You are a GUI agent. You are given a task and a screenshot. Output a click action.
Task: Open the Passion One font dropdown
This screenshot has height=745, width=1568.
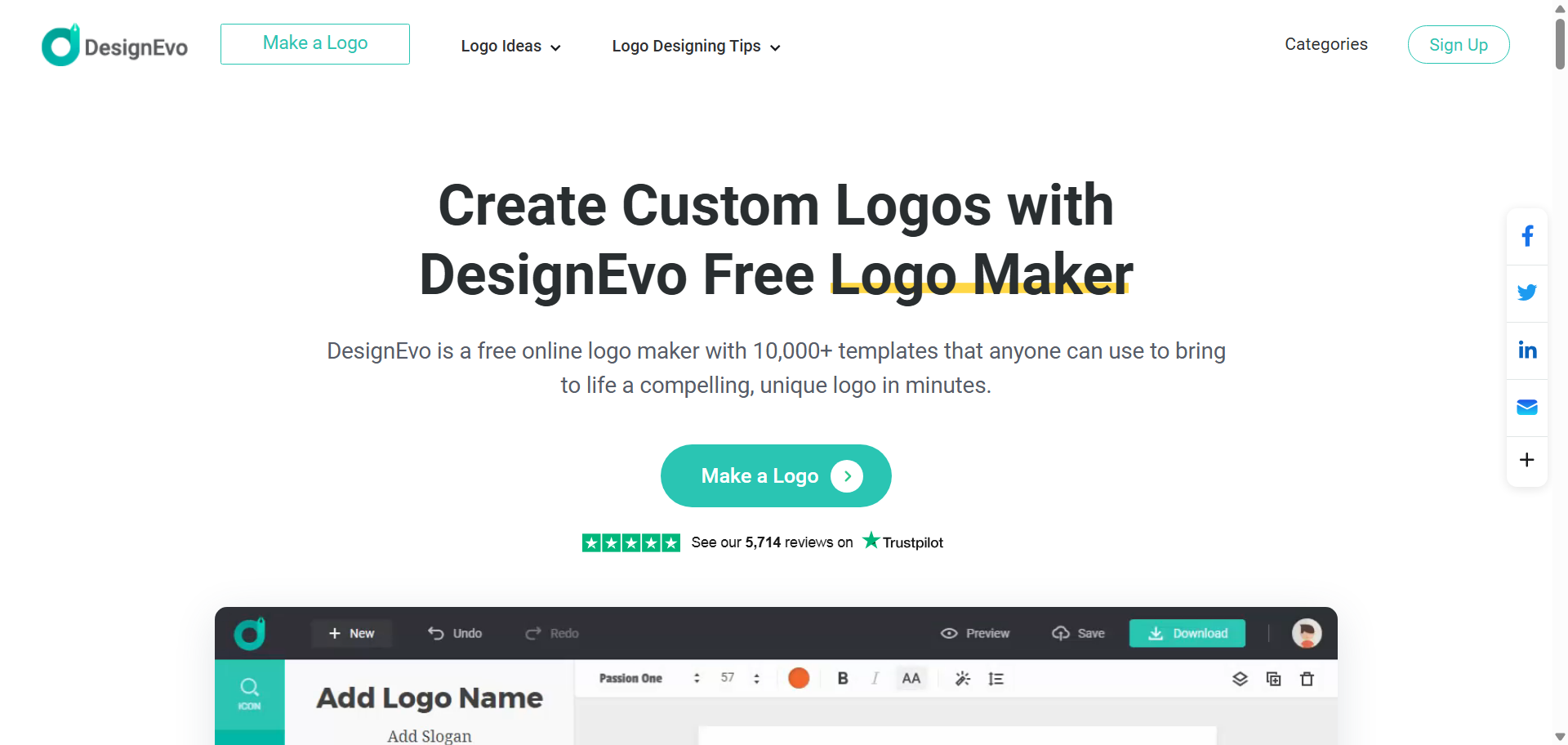[x=650, y=678]
